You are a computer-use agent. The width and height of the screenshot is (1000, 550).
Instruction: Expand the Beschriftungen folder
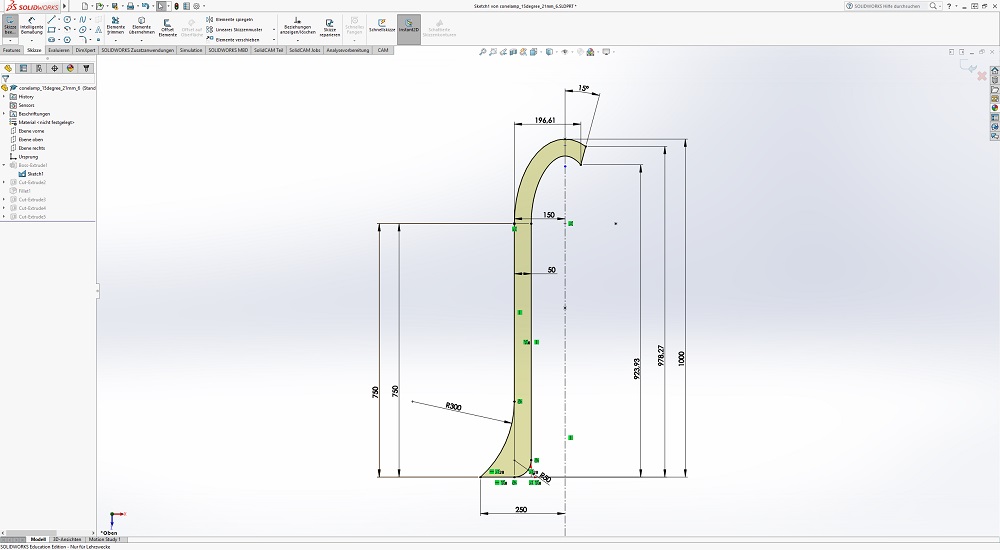click(x=4, y=114)
